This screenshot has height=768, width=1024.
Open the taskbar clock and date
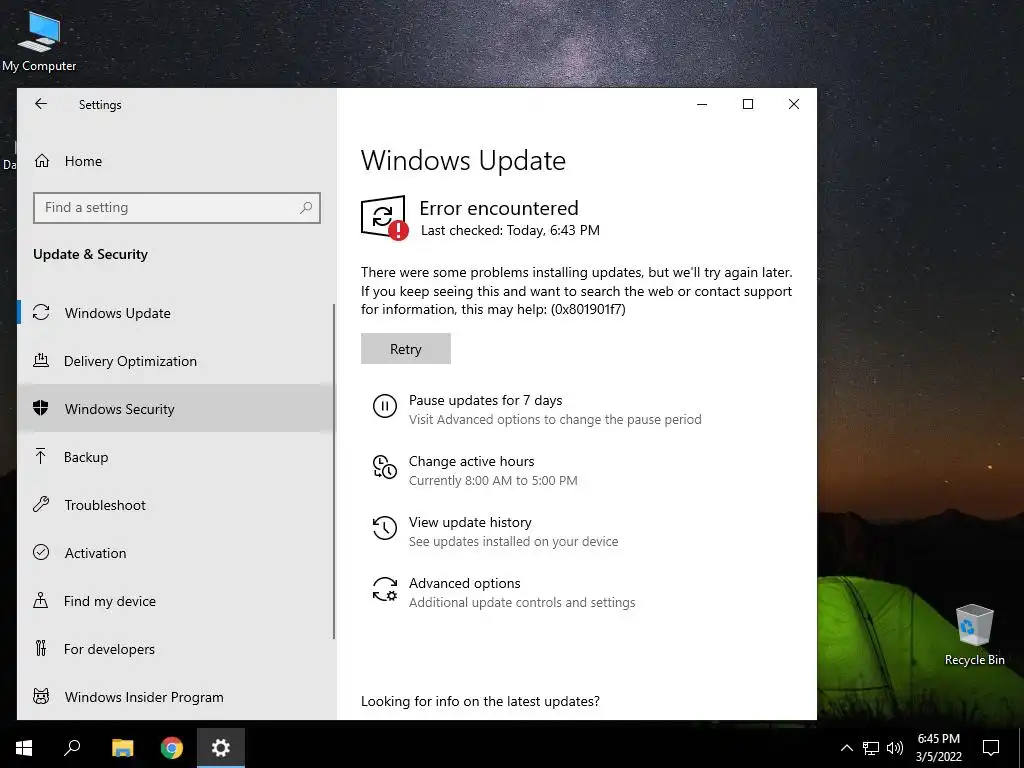938,748
